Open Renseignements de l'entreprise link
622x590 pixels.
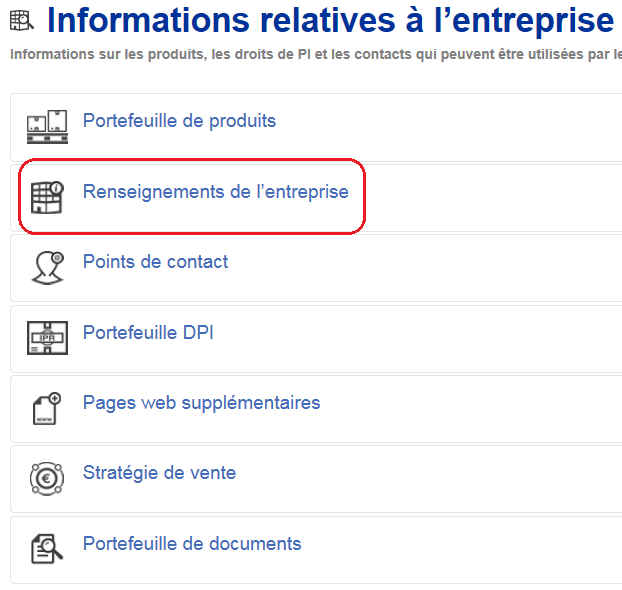click(x=216, y=192)
